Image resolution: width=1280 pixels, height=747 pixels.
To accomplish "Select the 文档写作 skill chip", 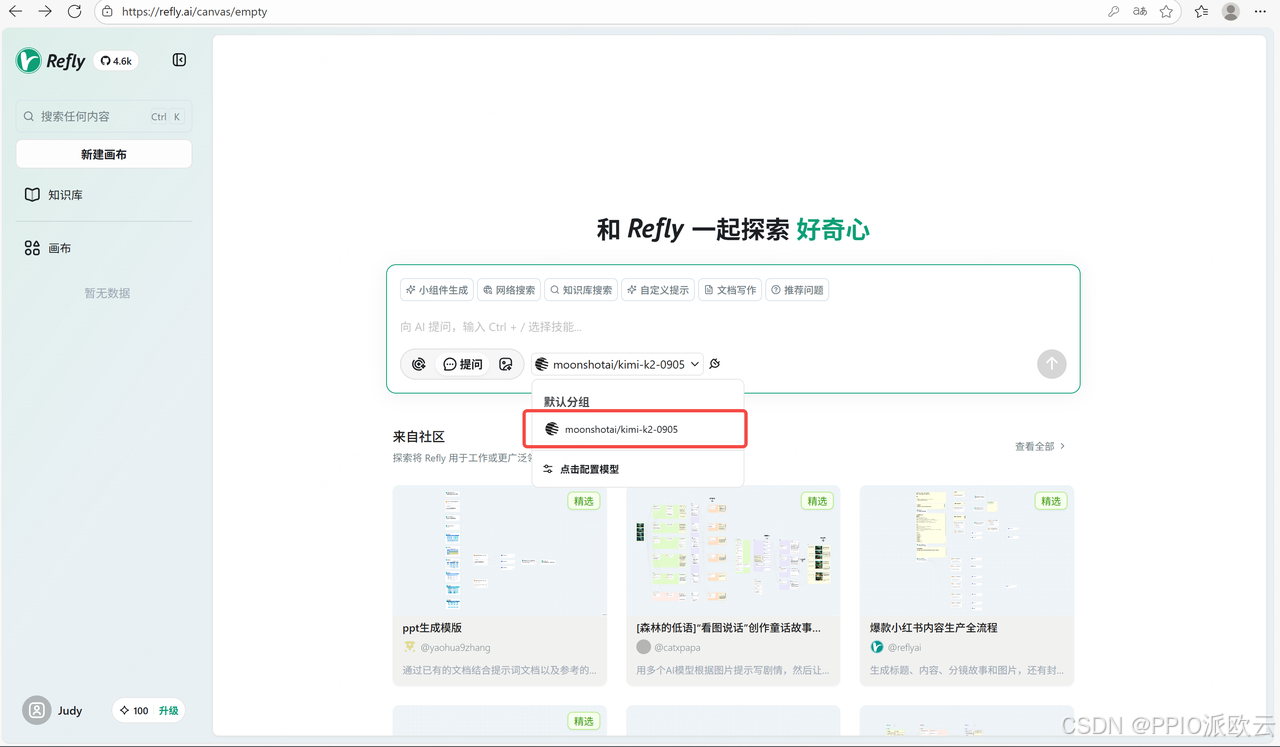I will pos(730,290).
